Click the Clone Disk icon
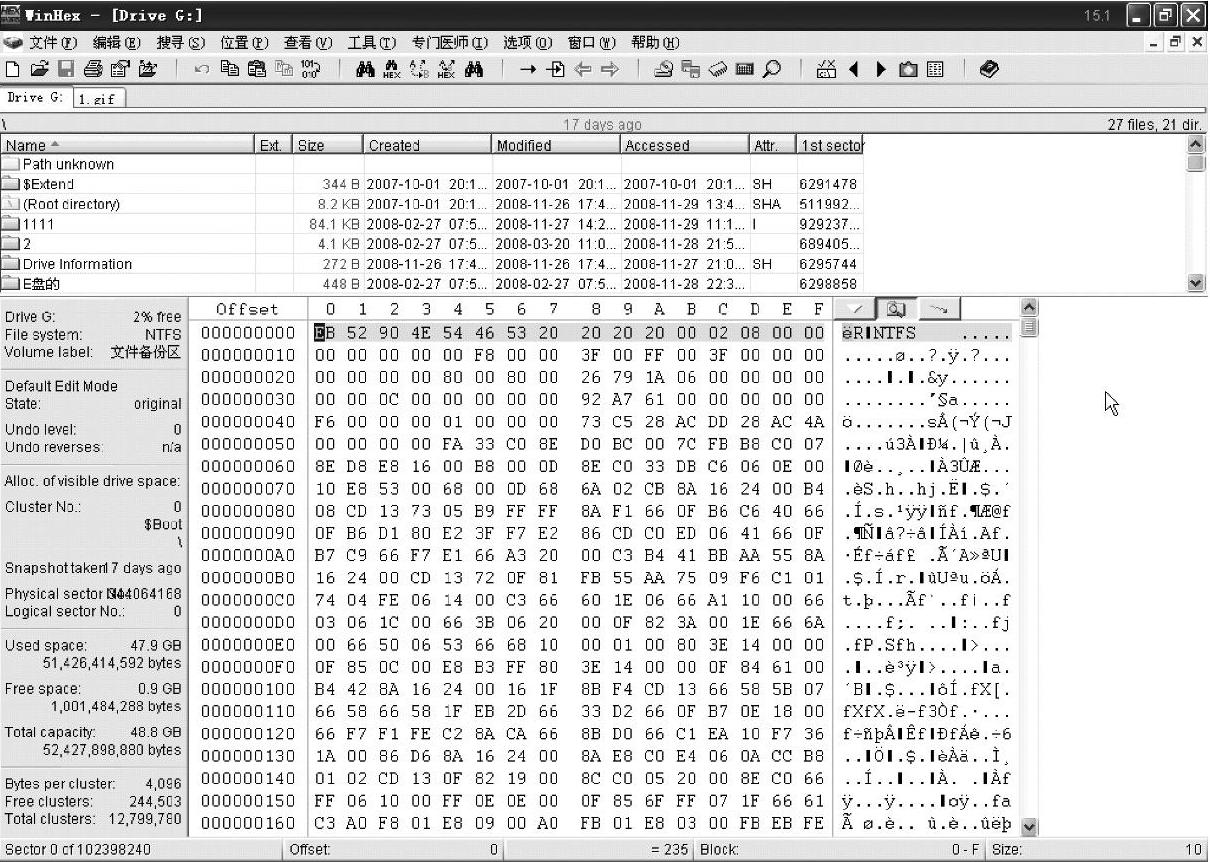Viewport: 1210px width, 862px height. [690, 70]
